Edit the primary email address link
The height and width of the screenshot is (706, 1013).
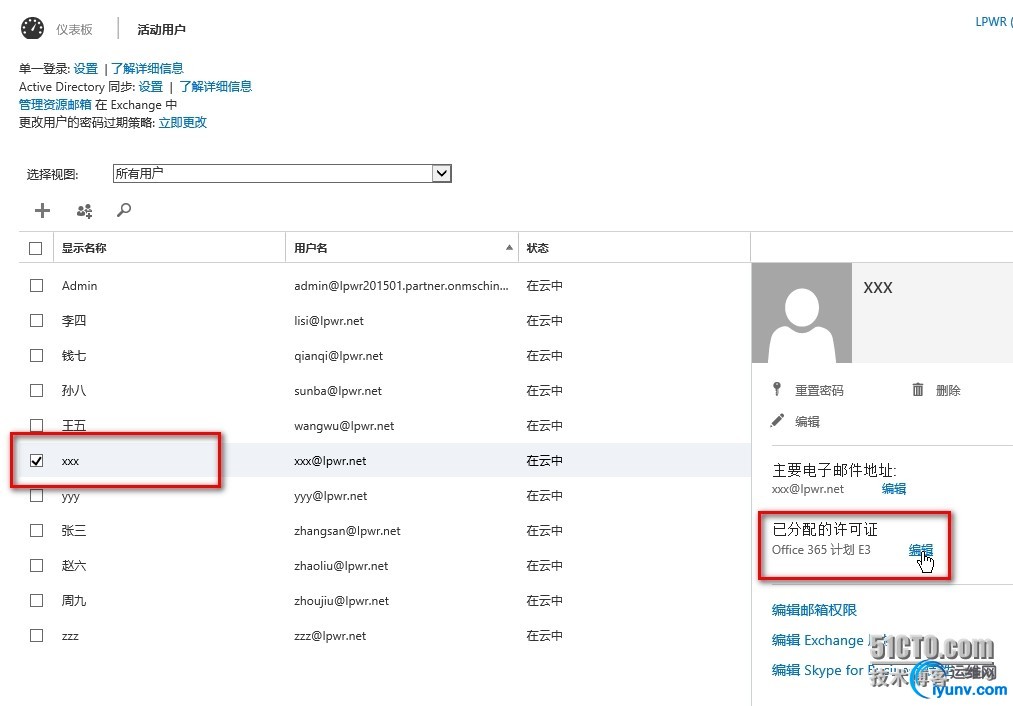tap(894, 489)
